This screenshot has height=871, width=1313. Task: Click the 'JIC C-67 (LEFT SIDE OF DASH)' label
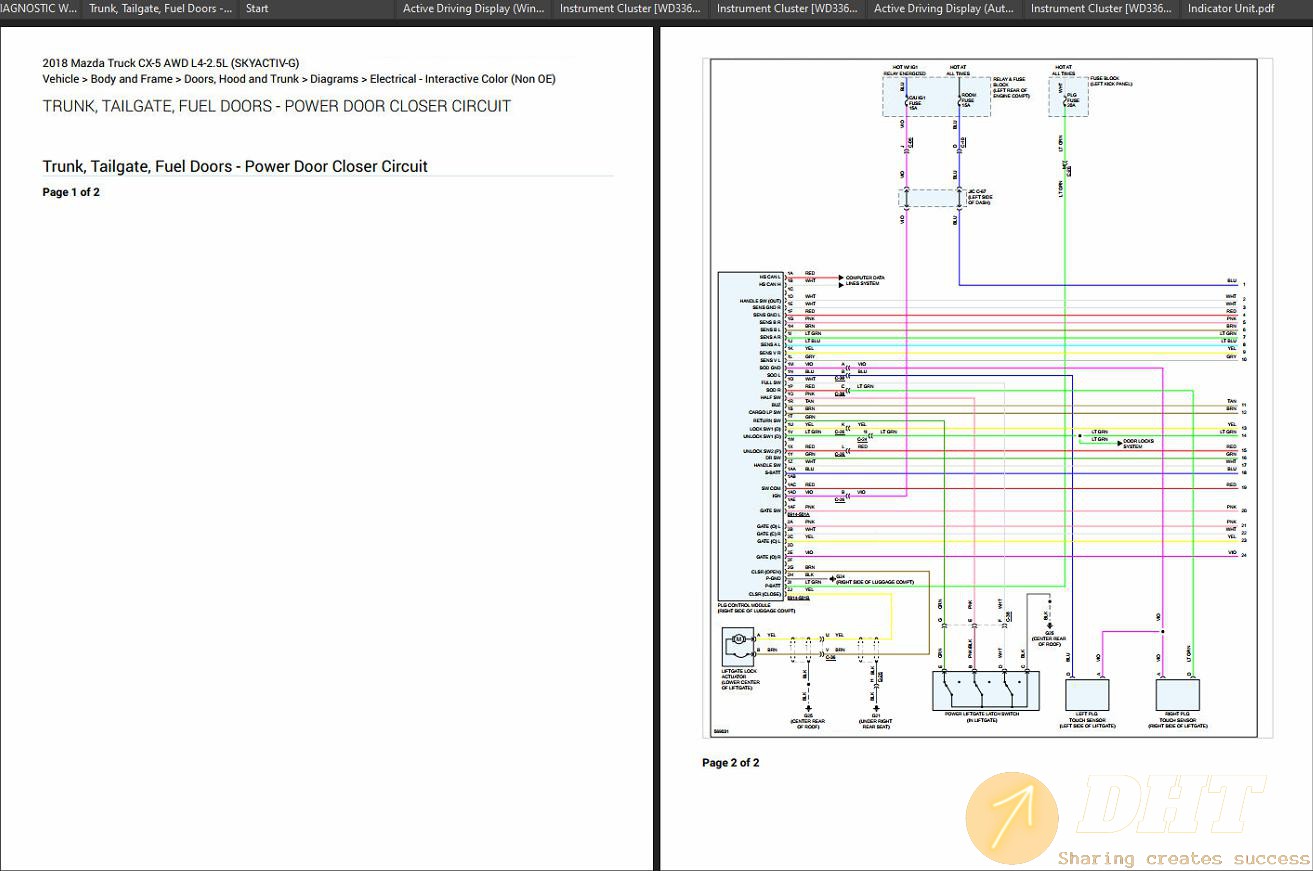982,196
